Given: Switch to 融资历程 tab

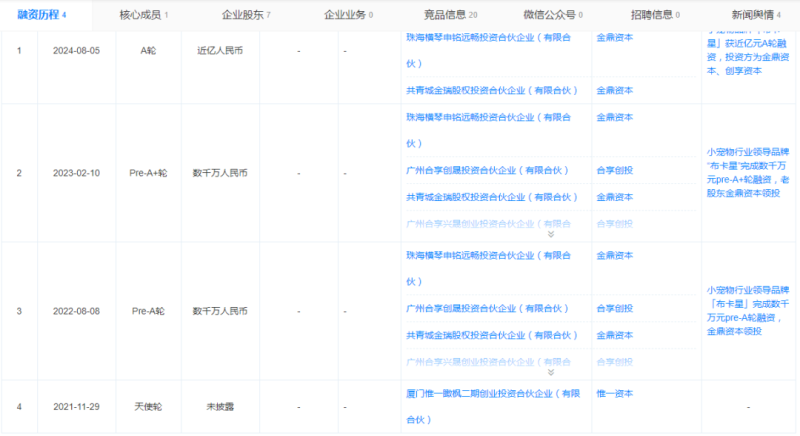Looking at the screenshot, I should pos(42,15).
